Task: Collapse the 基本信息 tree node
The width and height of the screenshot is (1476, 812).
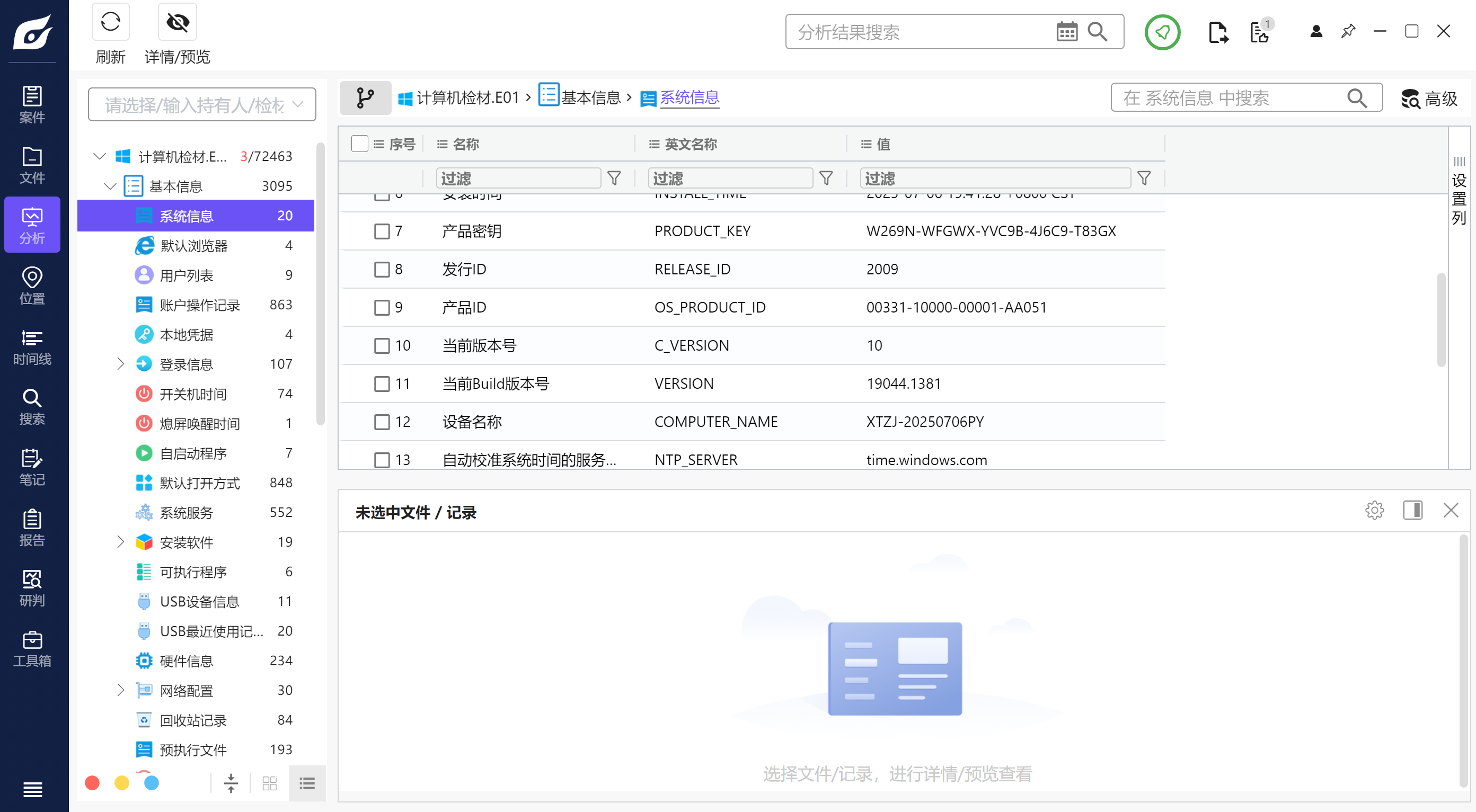Action: (110, 186)
